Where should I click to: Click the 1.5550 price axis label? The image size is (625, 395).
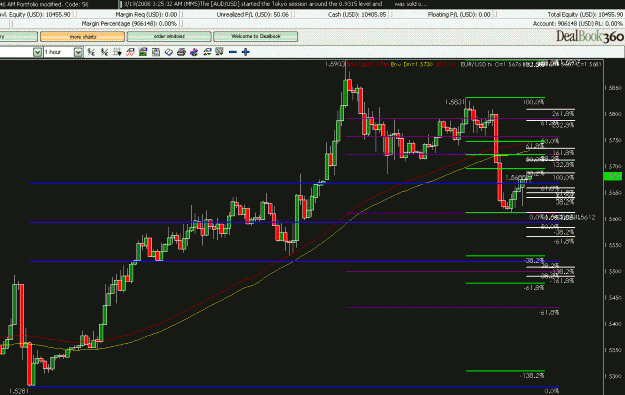pyautogui.click(x=613, y=245)
